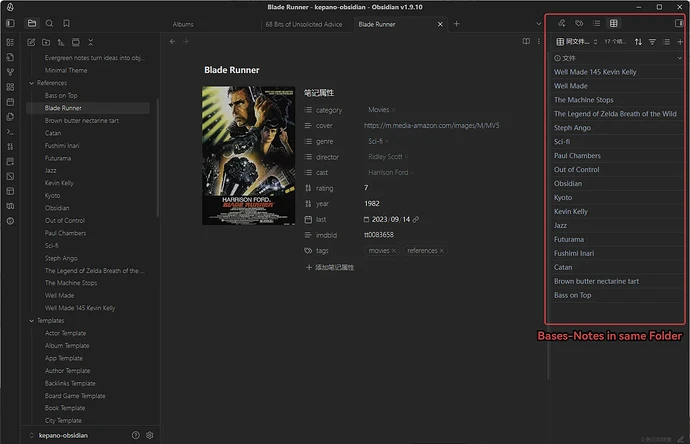Add a new tab with plus button

(456, 24)
